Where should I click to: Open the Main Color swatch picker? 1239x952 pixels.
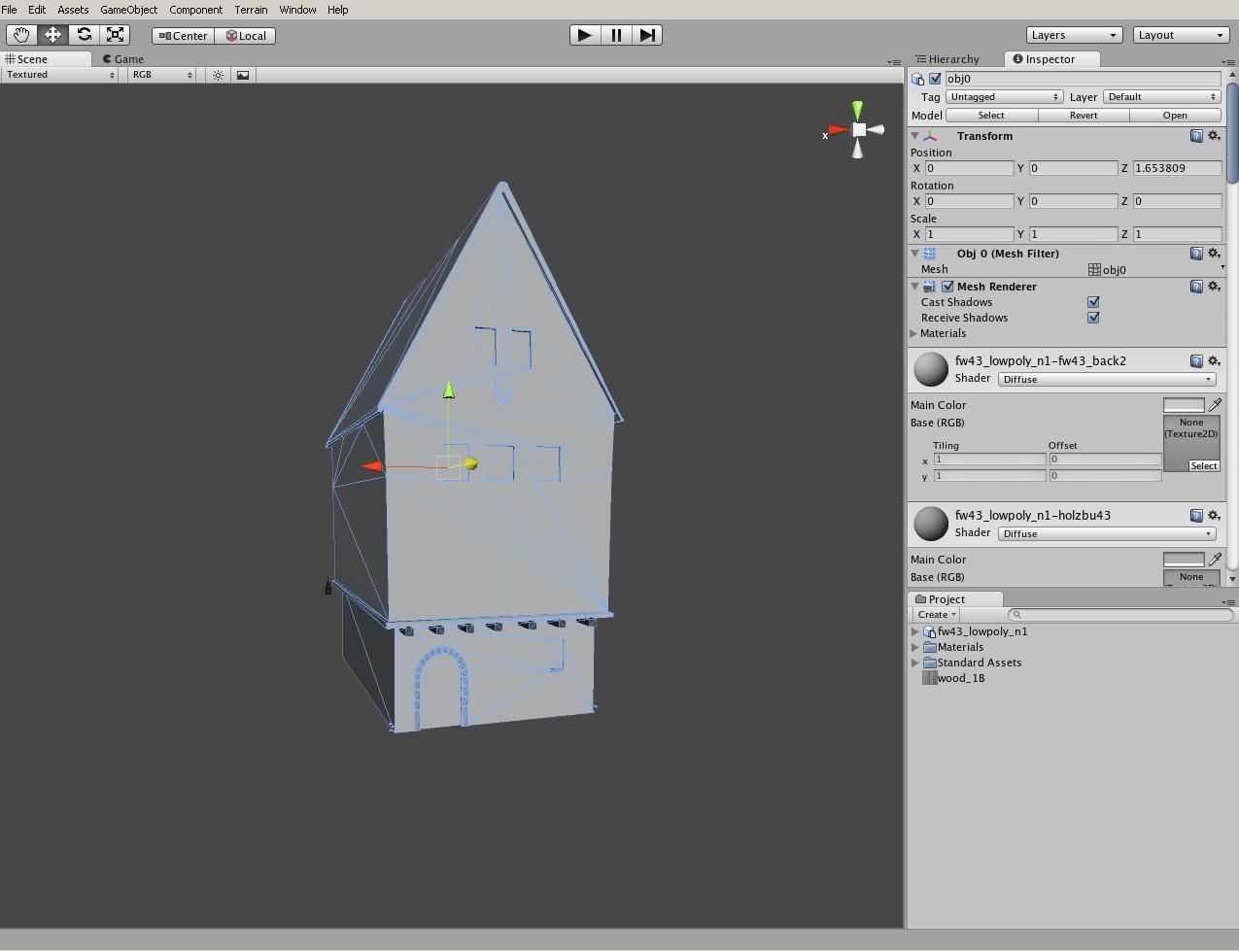coord(1184,404)
